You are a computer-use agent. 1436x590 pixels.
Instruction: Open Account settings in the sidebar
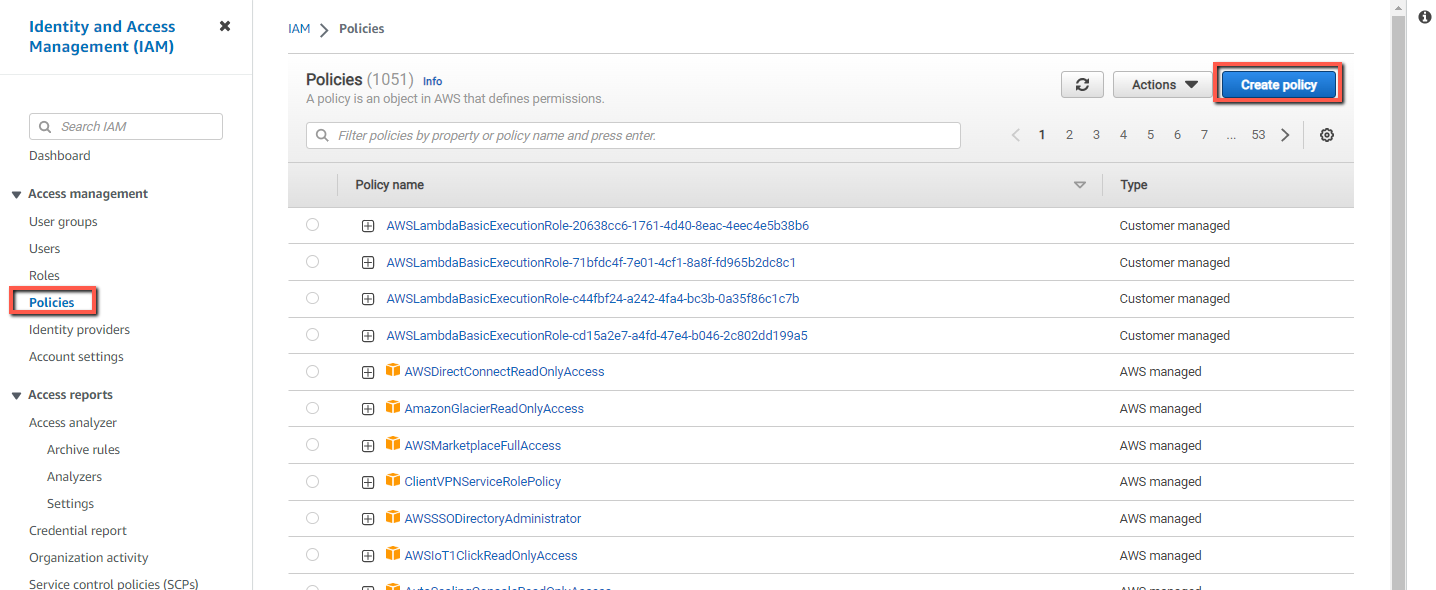pos(76,356)
